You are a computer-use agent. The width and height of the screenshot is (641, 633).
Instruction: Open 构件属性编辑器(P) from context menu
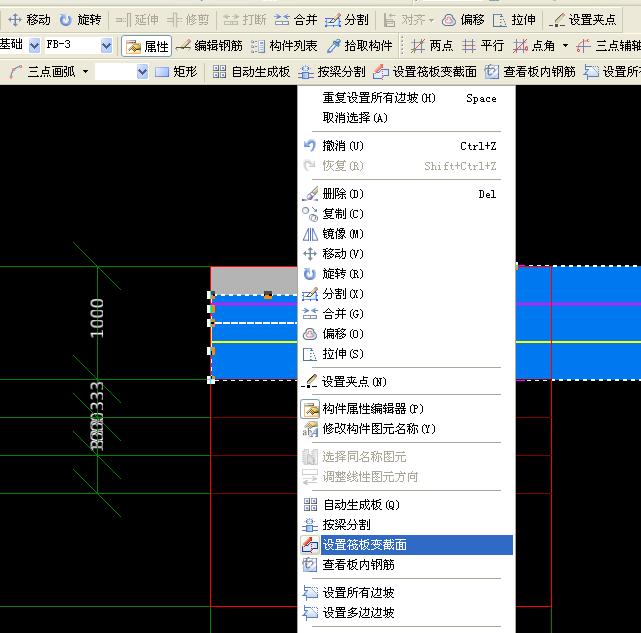tap(407, 409)
